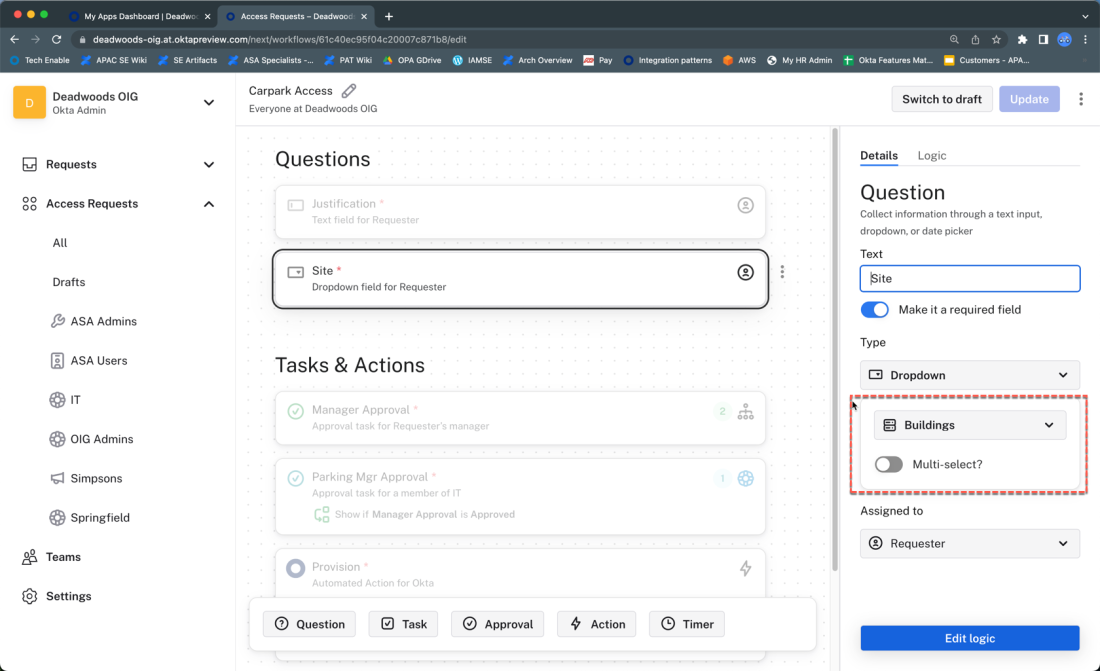Open the browser extensions puzzle icon
This screenshot has width=1100, height=671.
1022,39
